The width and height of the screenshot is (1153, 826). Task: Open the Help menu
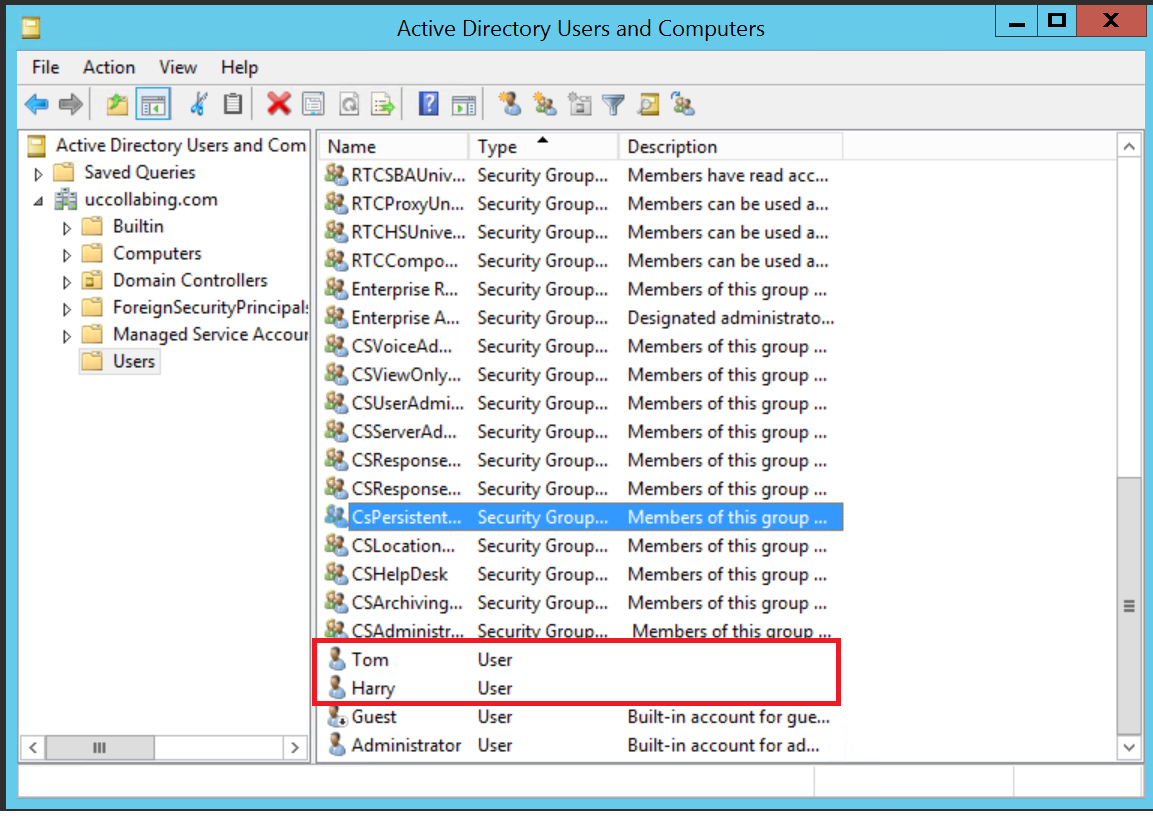coord(239,67)
